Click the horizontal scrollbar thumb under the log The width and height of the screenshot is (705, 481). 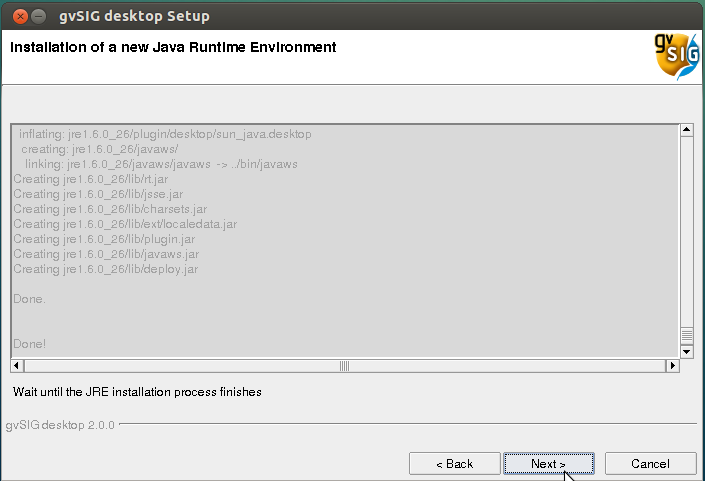tap(345, 366)
